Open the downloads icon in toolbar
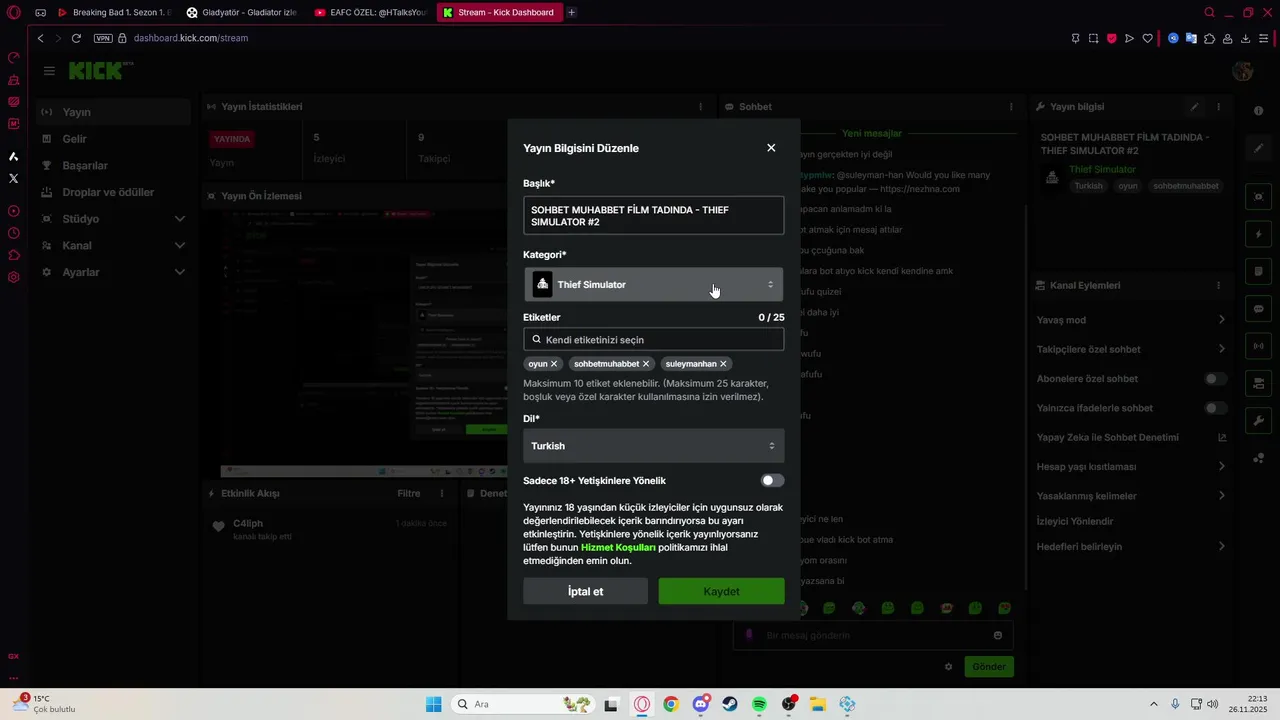The image size is (1280, 720). coord(1245,38)
